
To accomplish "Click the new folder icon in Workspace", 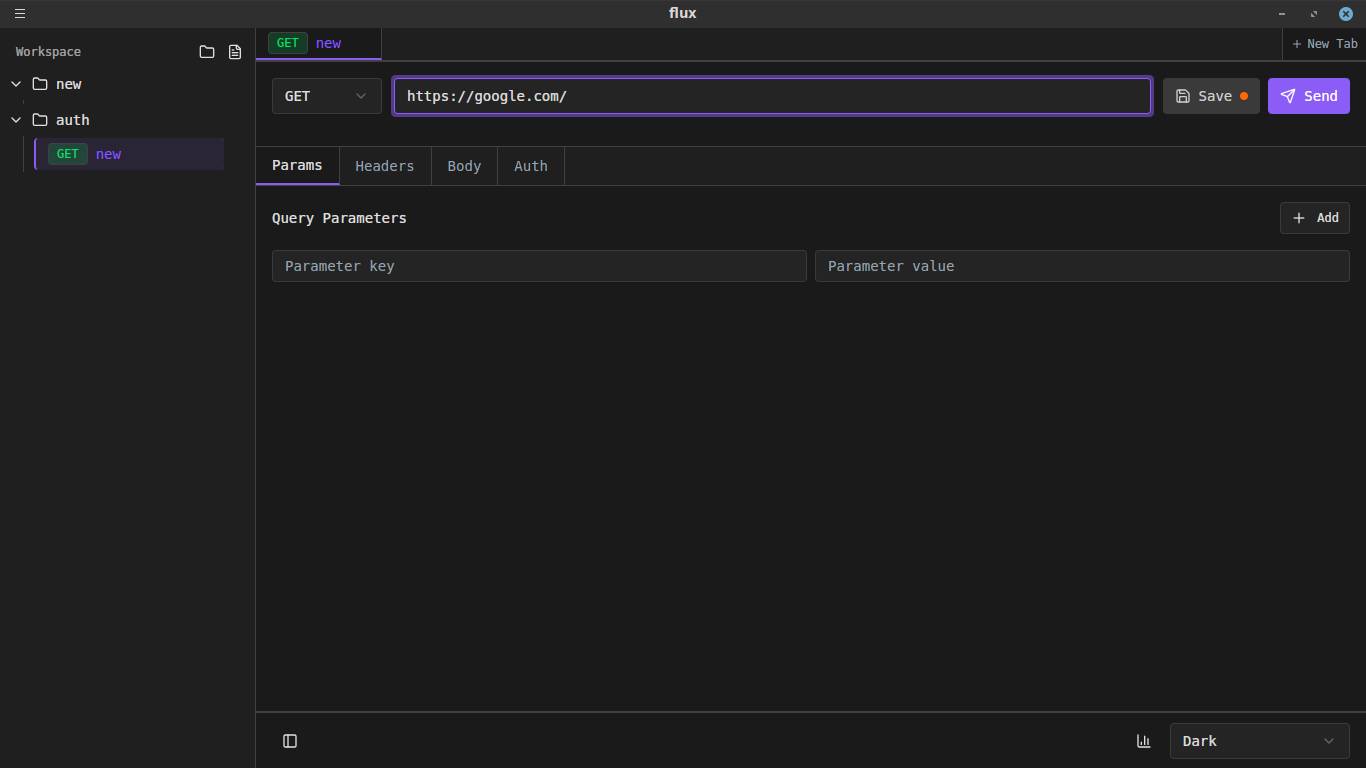I will pos(207,52).
